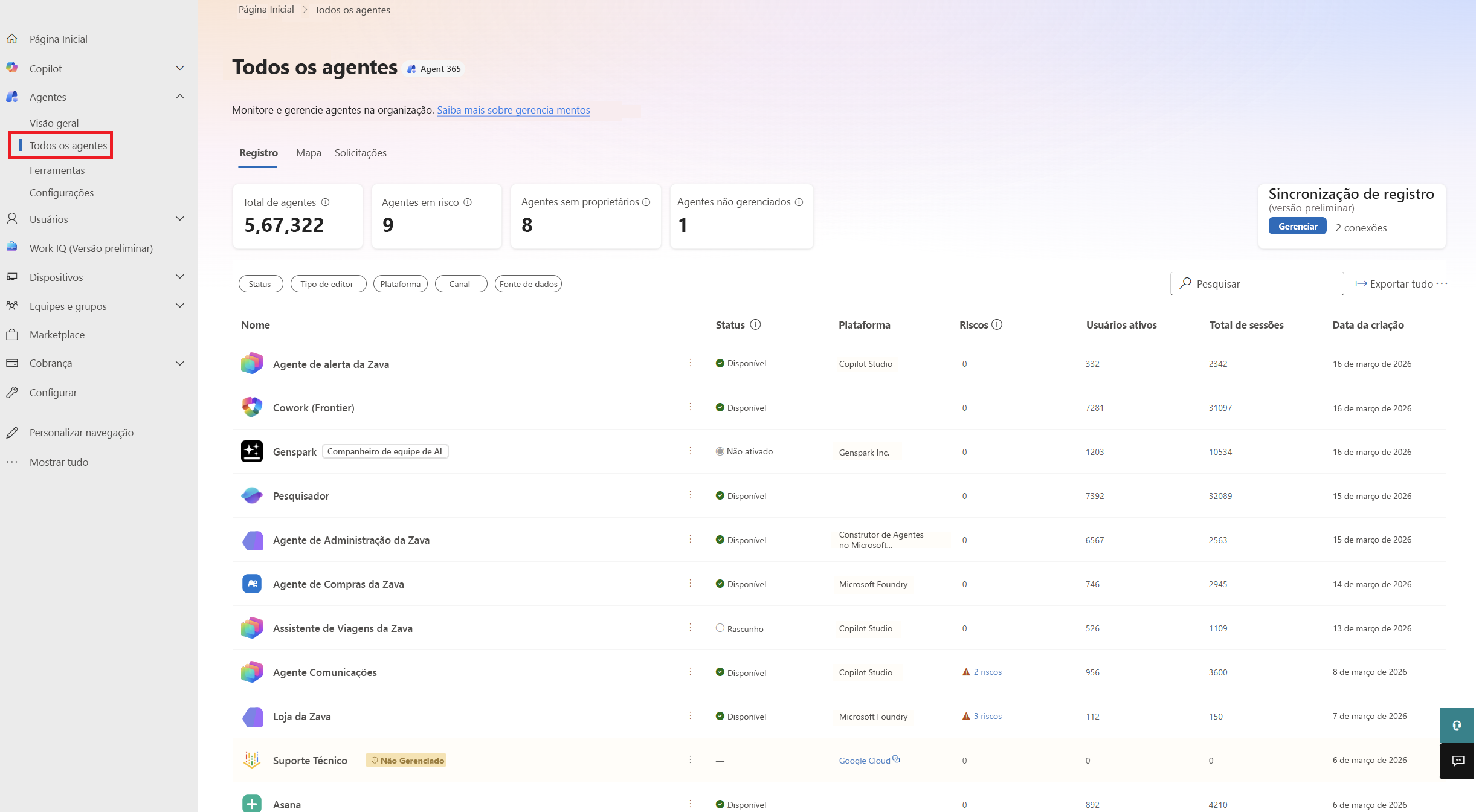Viewport: 1476px width, 812px height.
Task: Open the Status filter dropdown
Action: [261, 284]
